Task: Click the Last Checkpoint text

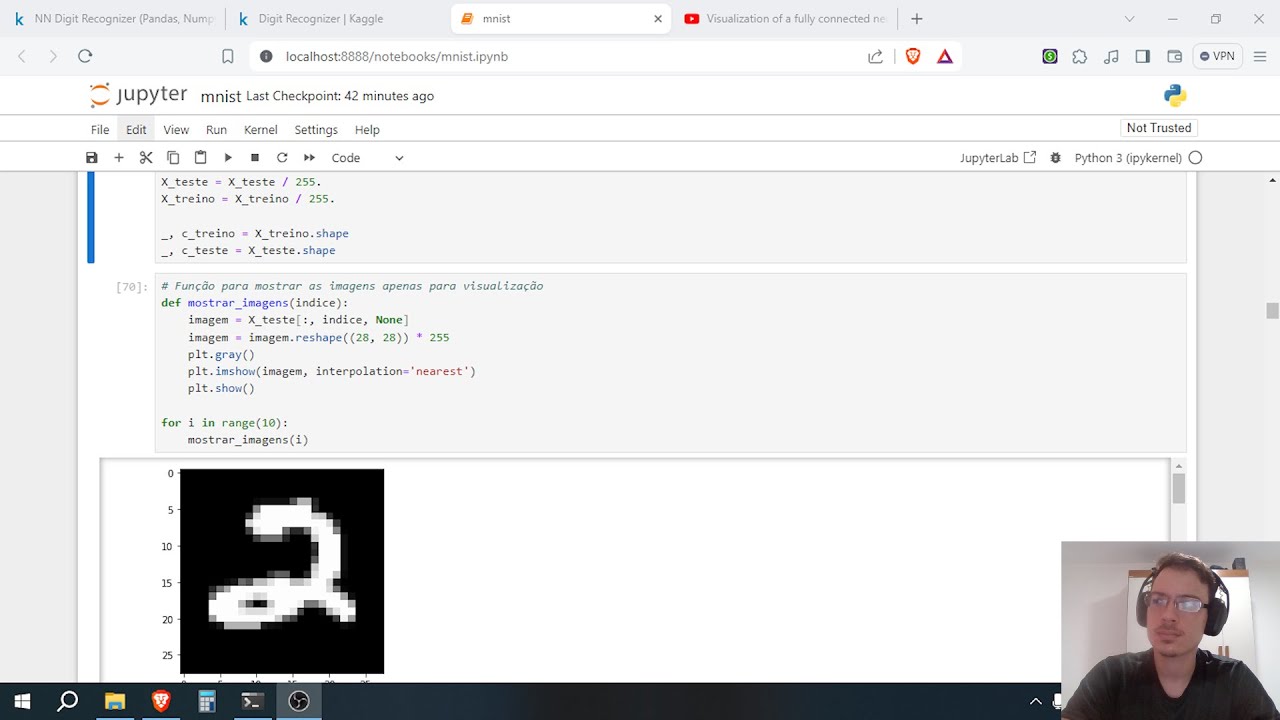Action: tap(340, 96)
